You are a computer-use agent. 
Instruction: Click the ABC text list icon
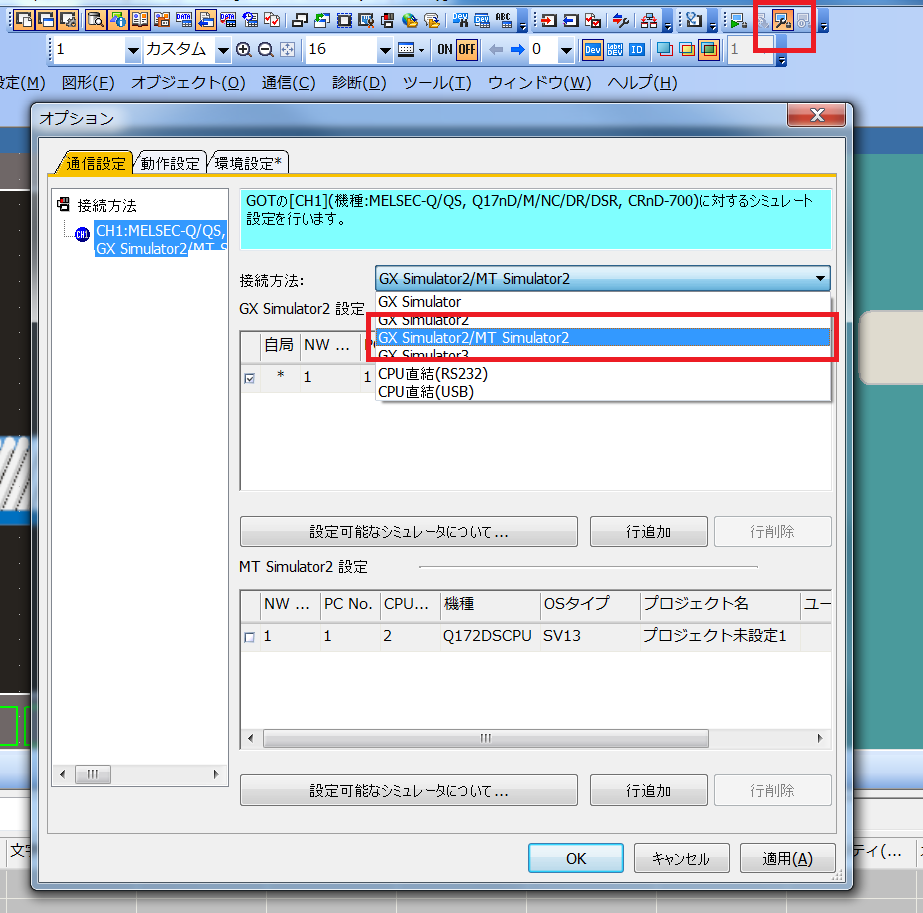pyautogui.click(x=504, y=21)
